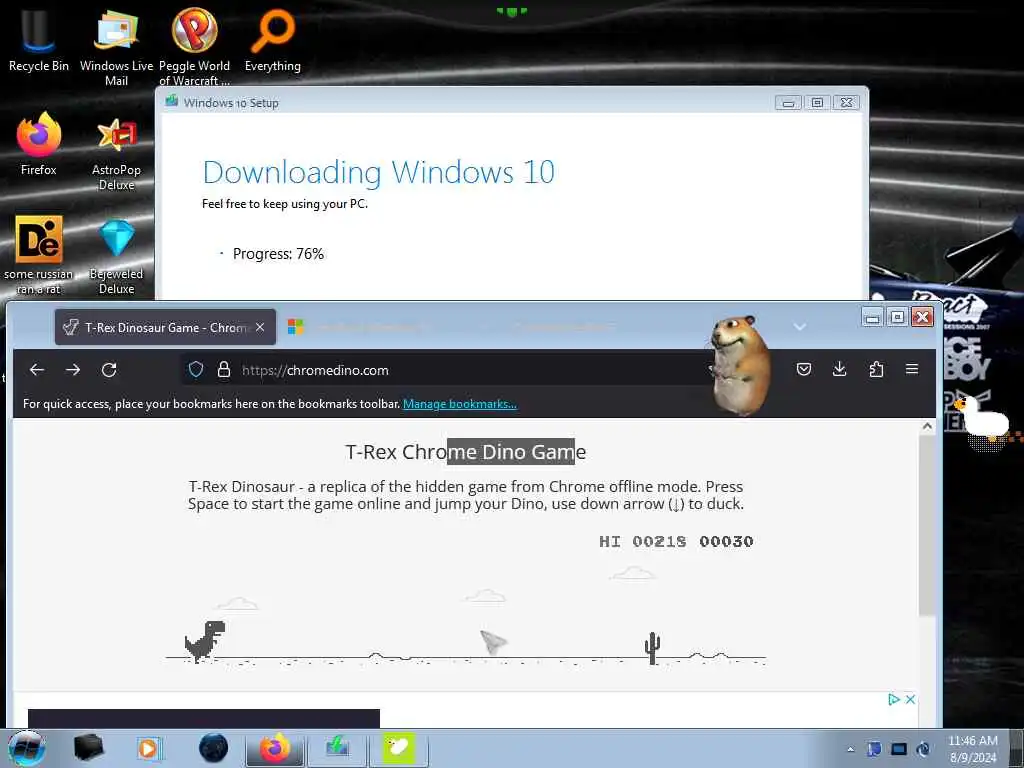Image resolution: width=1024 pixels, height=768 pixels.
Task: Open the Manage bookmarks link
Action: point(459,404)
